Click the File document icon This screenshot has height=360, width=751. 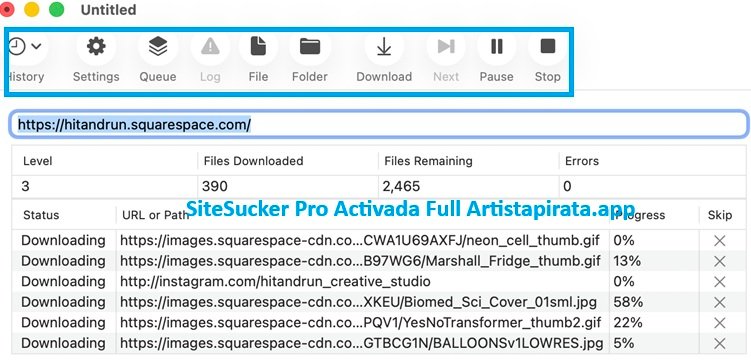(258, 46)
